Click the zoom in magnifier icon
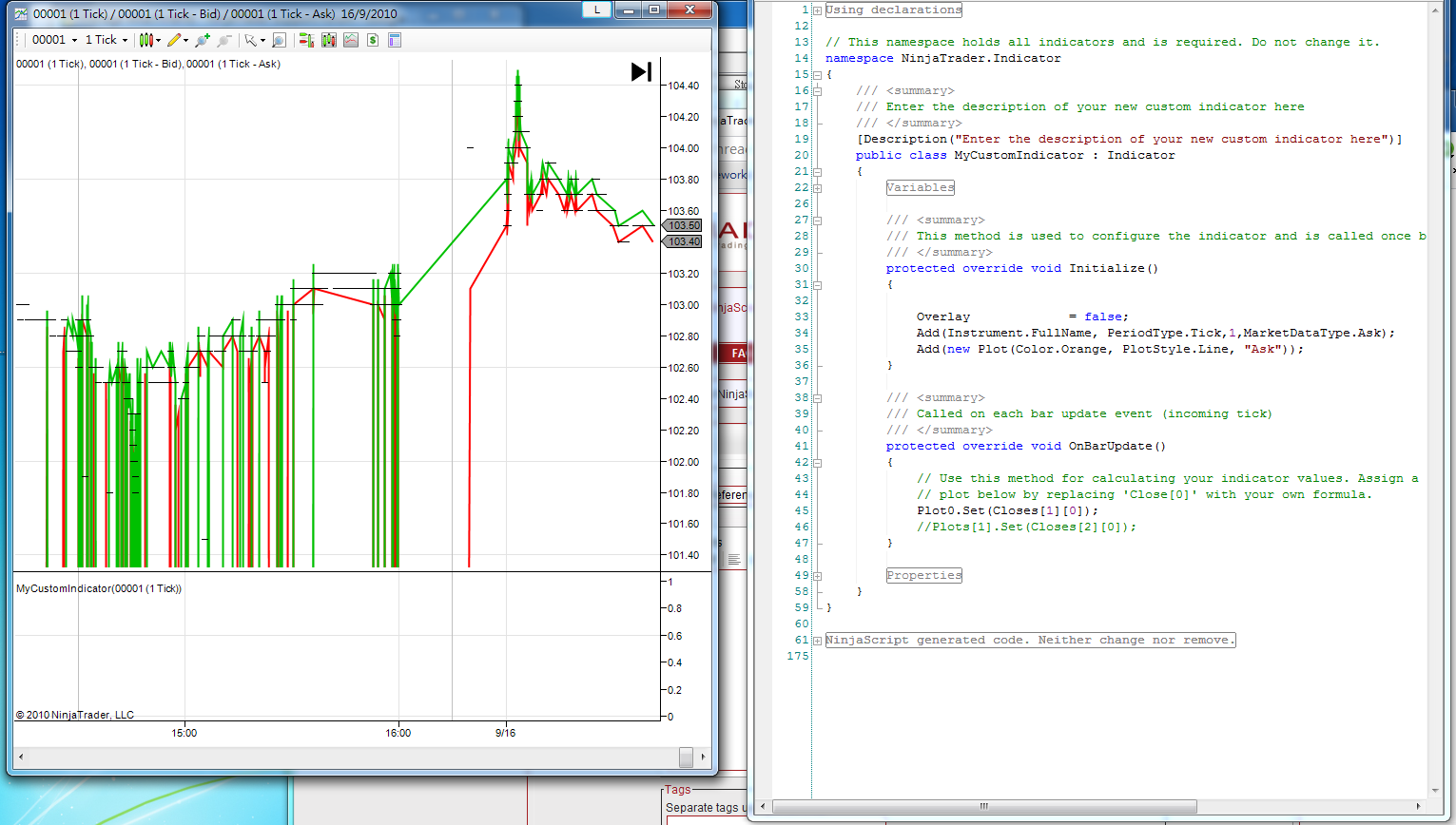1456x825 pixels. [x=203, y=40]
